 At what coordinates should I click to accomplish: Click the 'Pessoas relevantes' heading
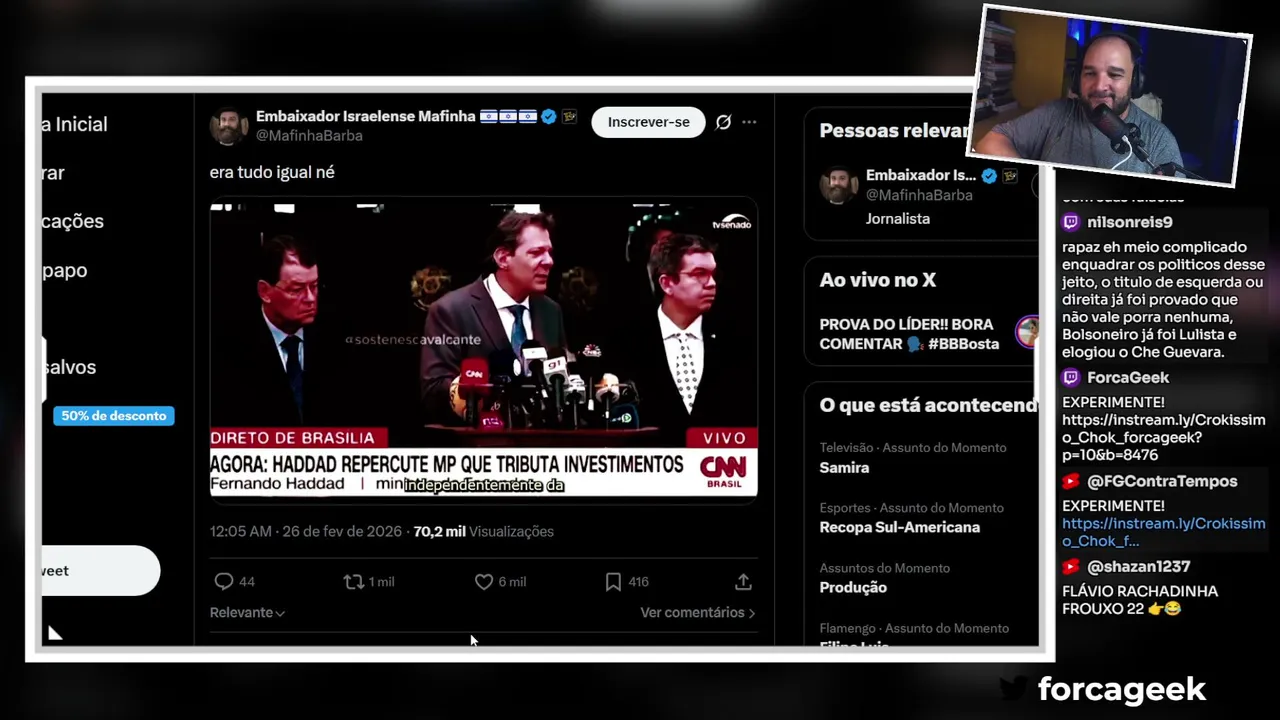click(895, 130)
